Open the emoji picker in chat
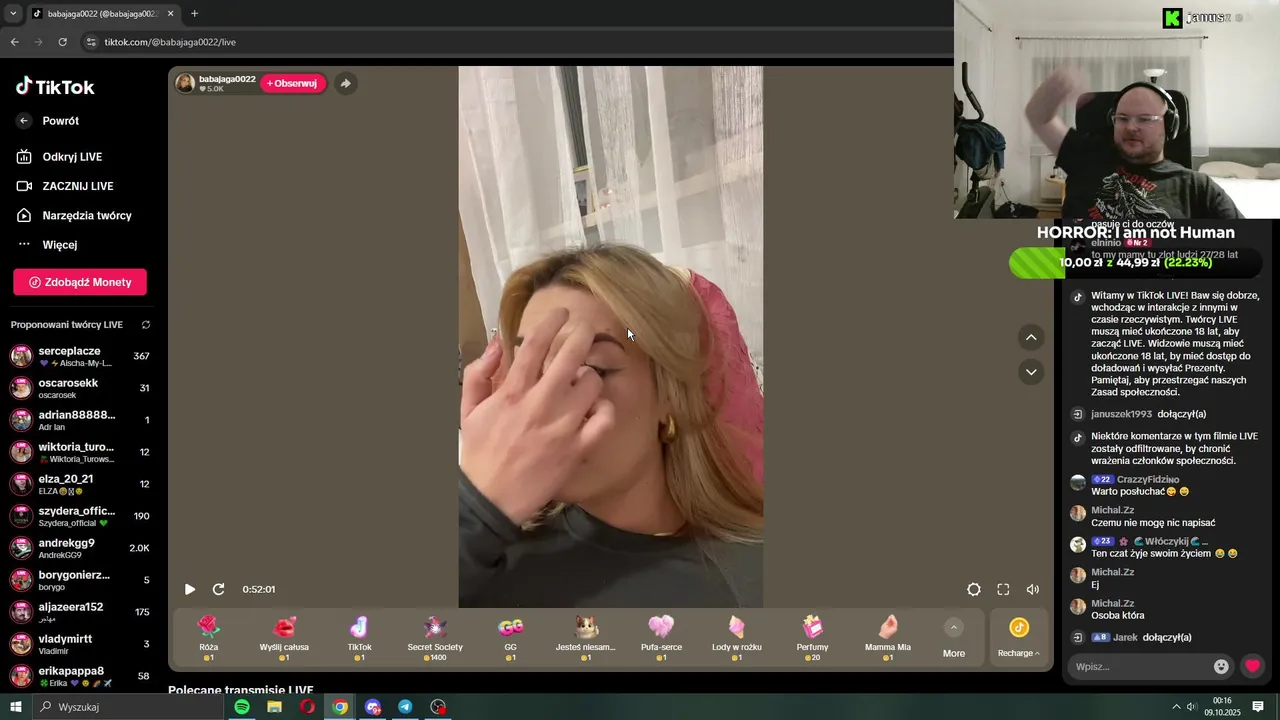This screenshot has width=1280, height=720. 1221,666
